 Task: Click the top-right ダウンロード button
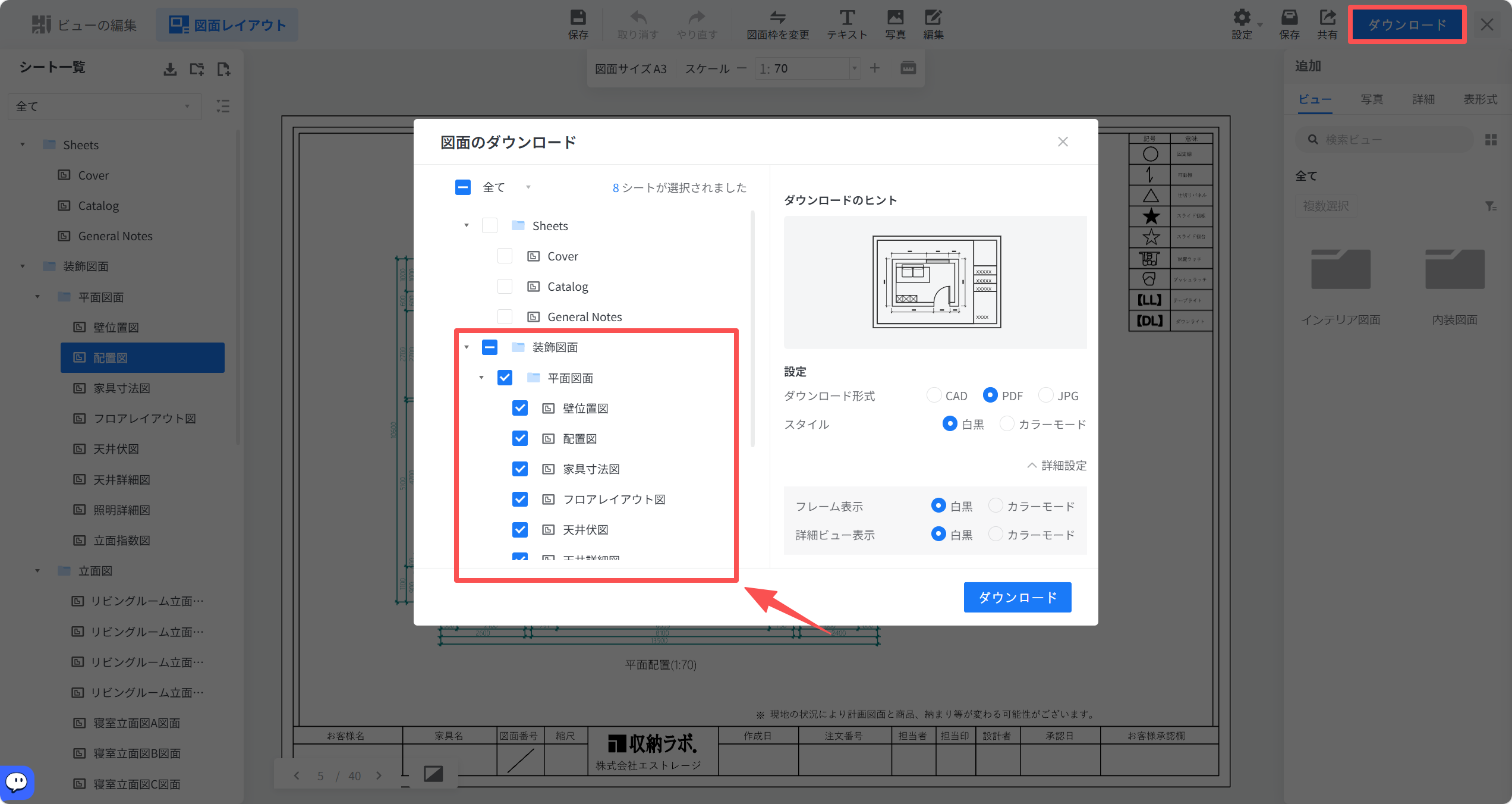coord(1407,25)
